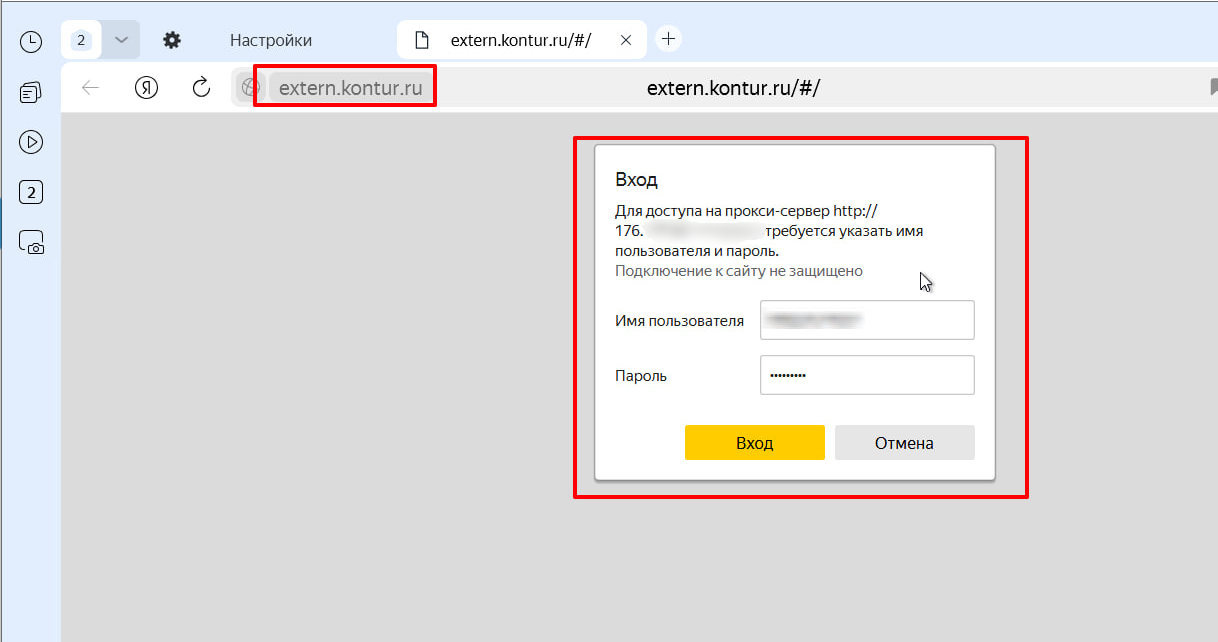Image resolution: width=1218 pixels, height=642 pixels.
Task: Take a screenshot with the camera icon
Action: pyautogui.click(x=31, y=242)
